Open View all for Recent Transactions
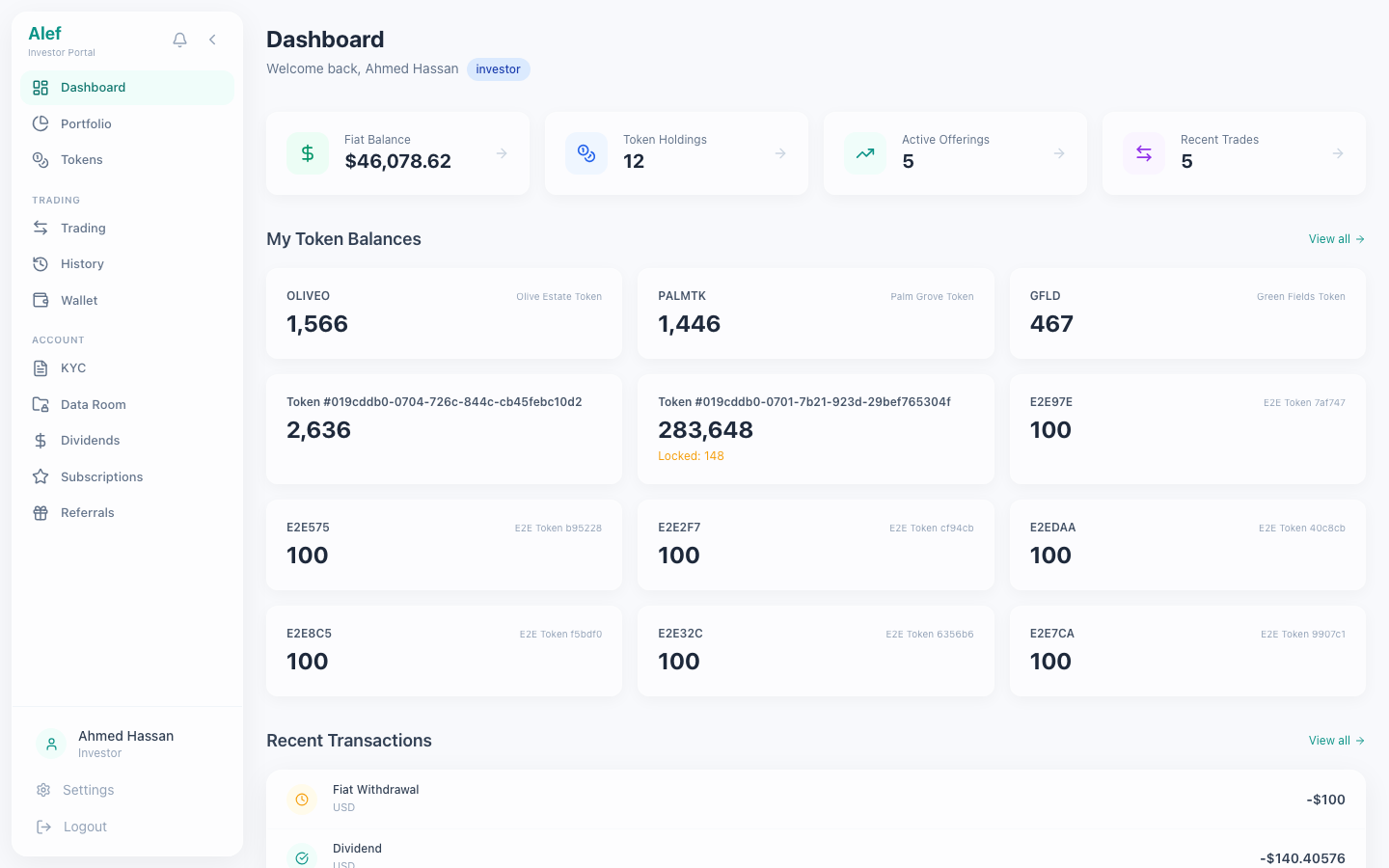1389x868 pixels. (1336, 740)
